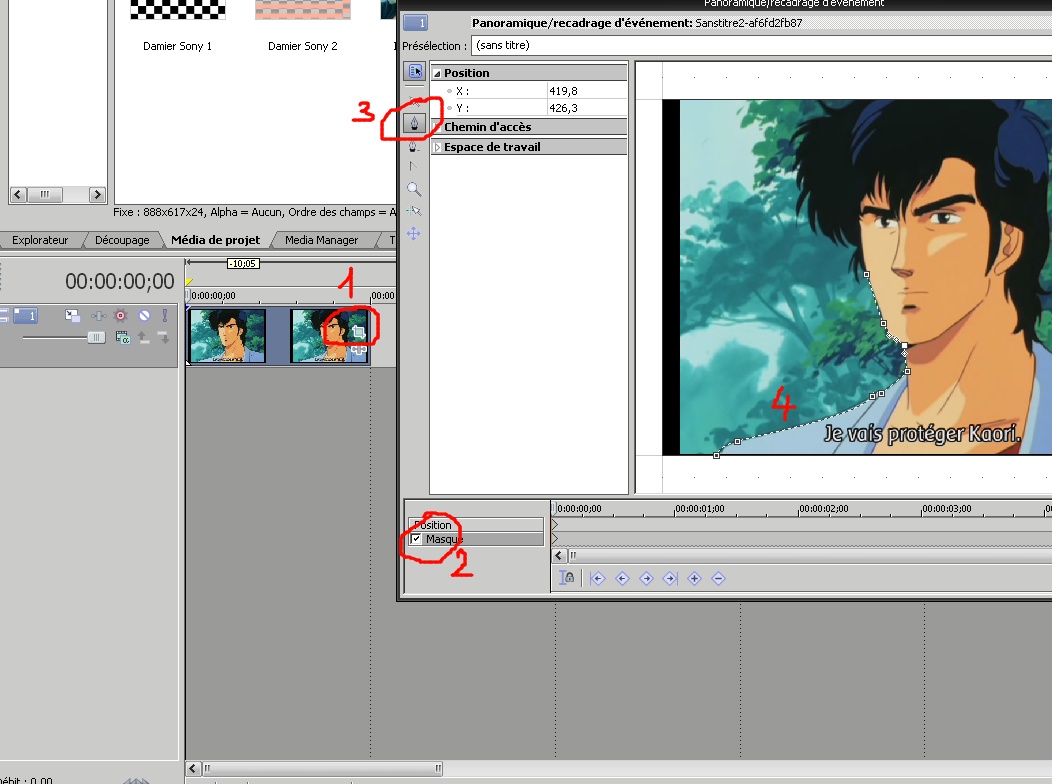The image size is (1052, 784).
Task: Select the anchor deletion pen tool
Action: [x=414, y=147]
